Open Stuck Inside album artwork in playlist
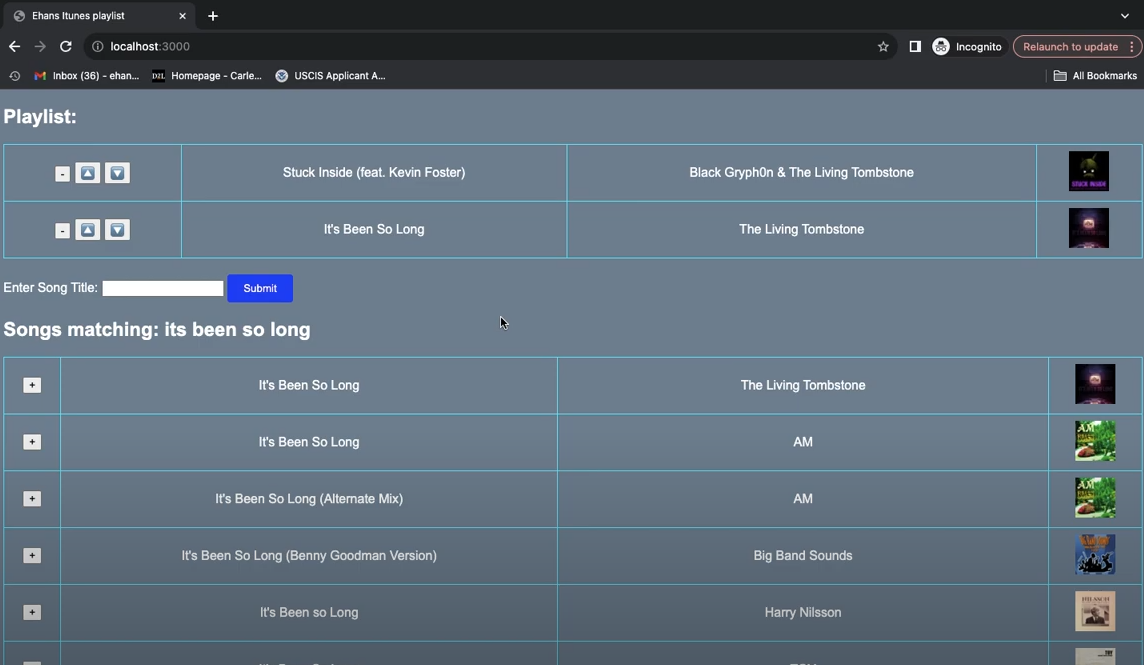This screenshot has height=665, width=1144. (x=1089, y=172)
